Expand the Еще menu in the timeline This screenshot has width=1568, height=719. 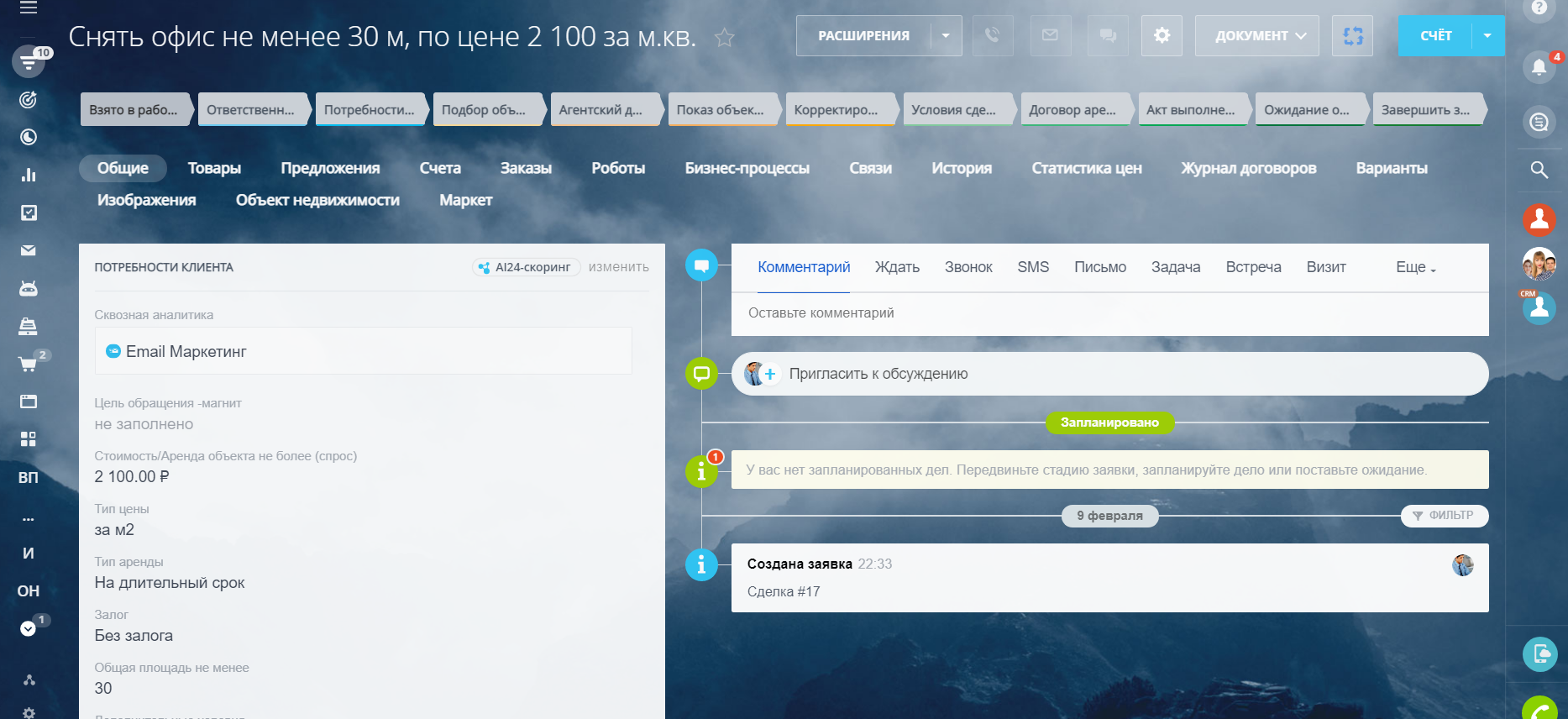tap(1415, 267)
